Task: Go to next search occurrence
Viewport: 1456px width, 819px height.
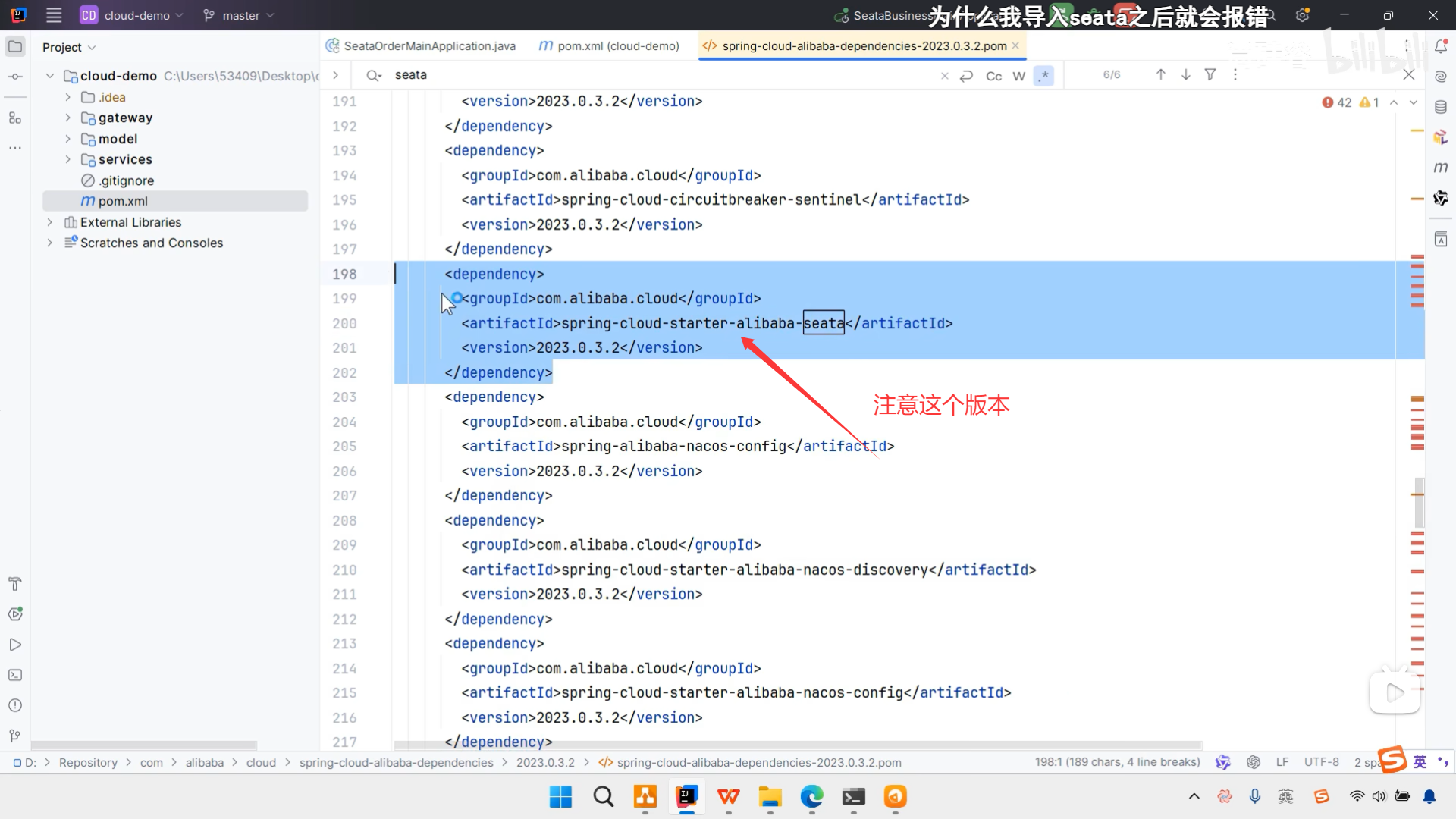Action: pos(1186,74)
